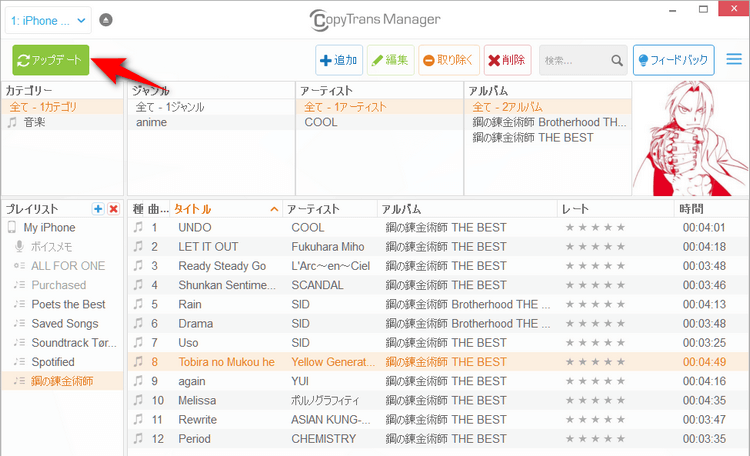The image size is (750, 456).
Task: Open the Saved Songs playlist
Action: (62, 324)
